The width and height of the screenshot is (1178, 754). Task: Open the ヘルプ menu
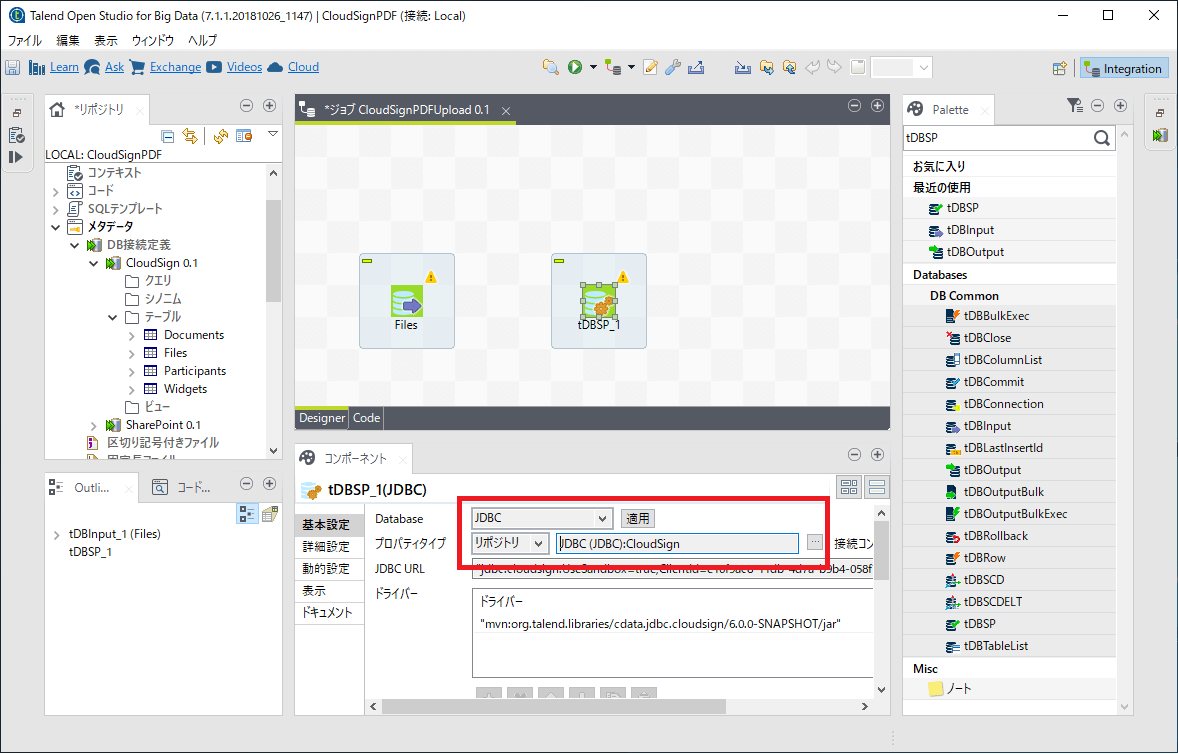[202, 41]
